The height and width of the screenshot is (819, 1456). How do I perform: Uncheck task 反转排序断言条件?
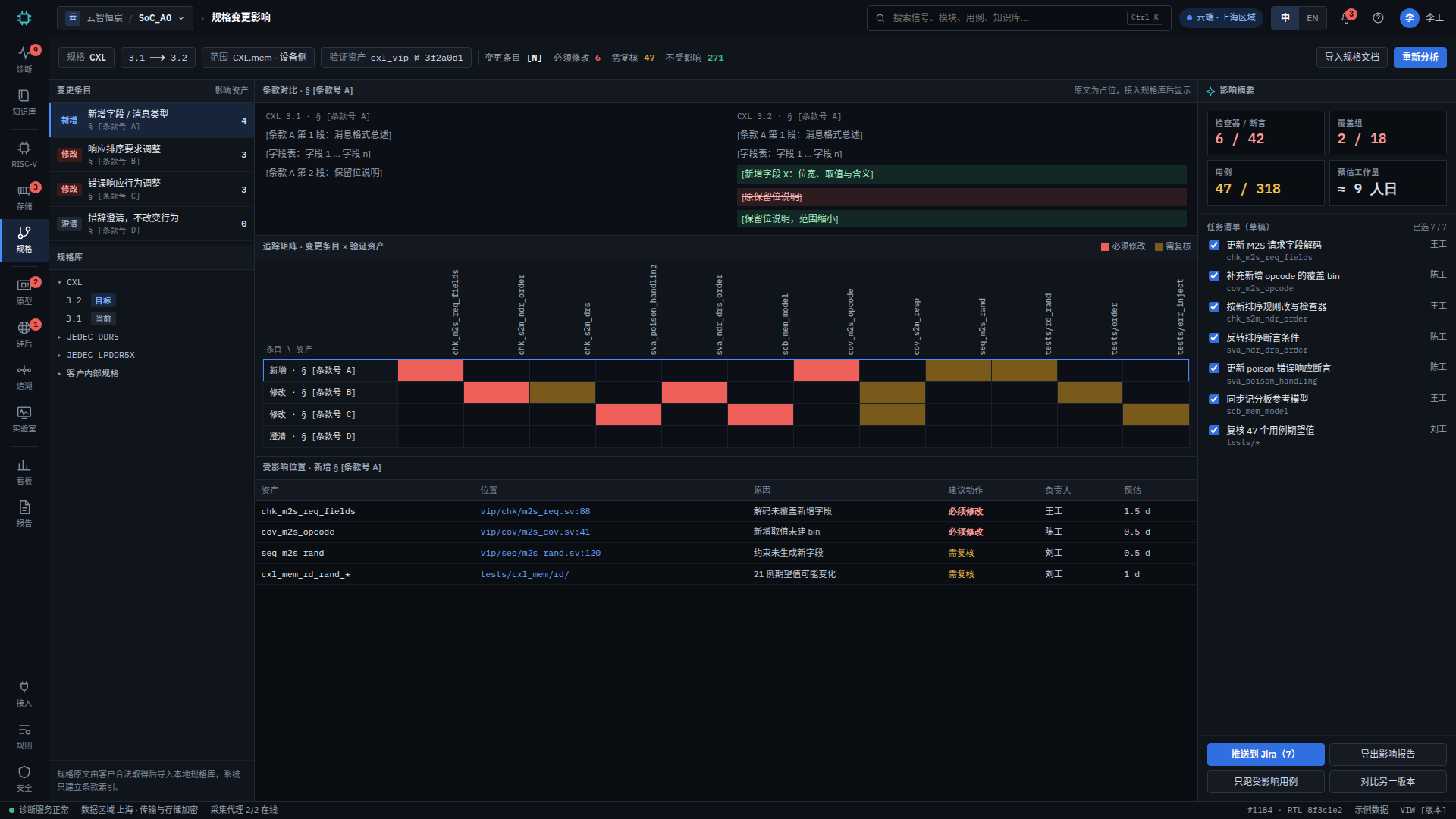(1214, 337)
